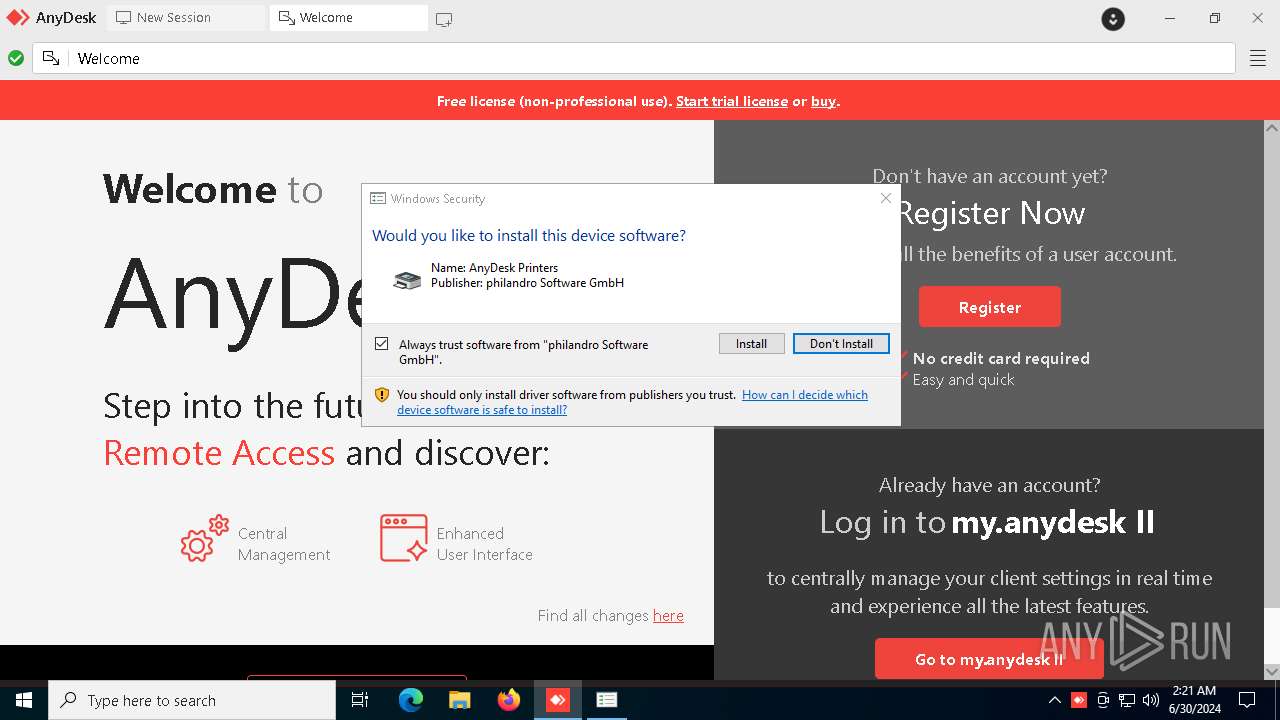Open the AnyDesk hamburger menu

(1258, 58)
